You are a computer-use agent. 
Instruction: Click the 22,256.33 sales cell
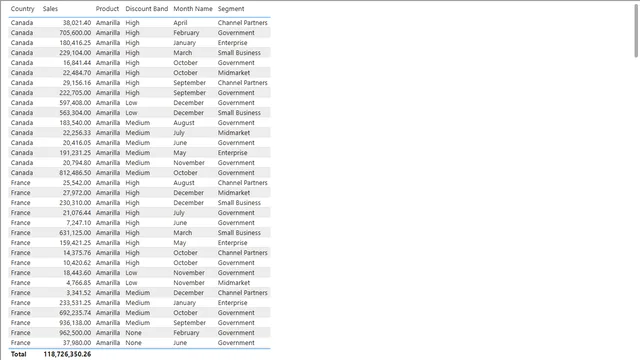pos(77,133)
